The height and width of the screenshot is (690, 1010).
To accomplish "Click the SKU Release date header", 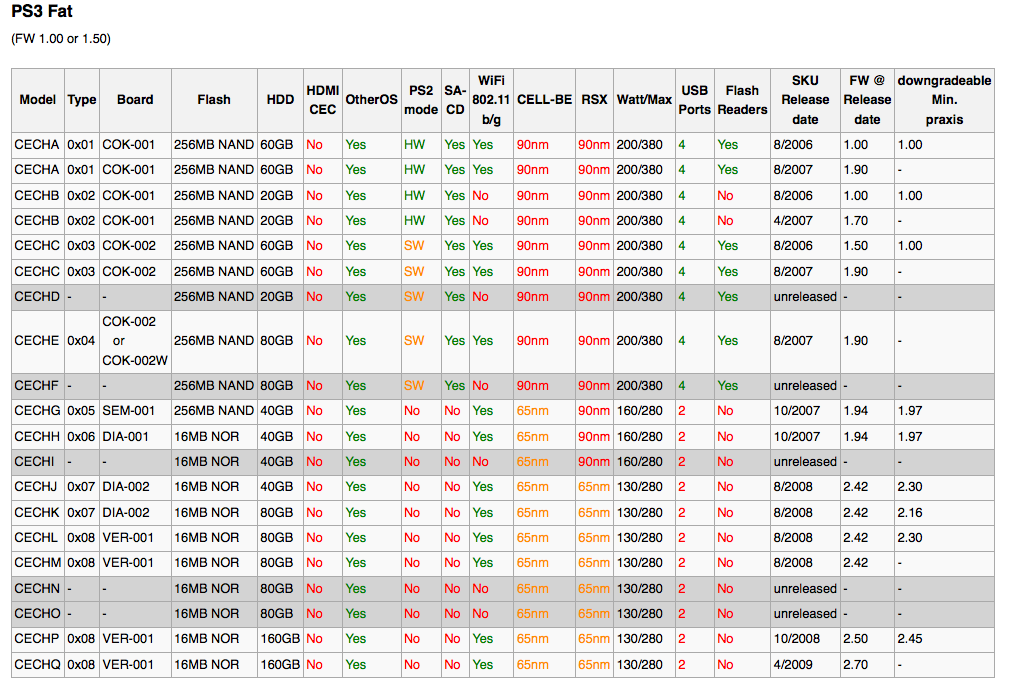I will click(x=805, y=100).
